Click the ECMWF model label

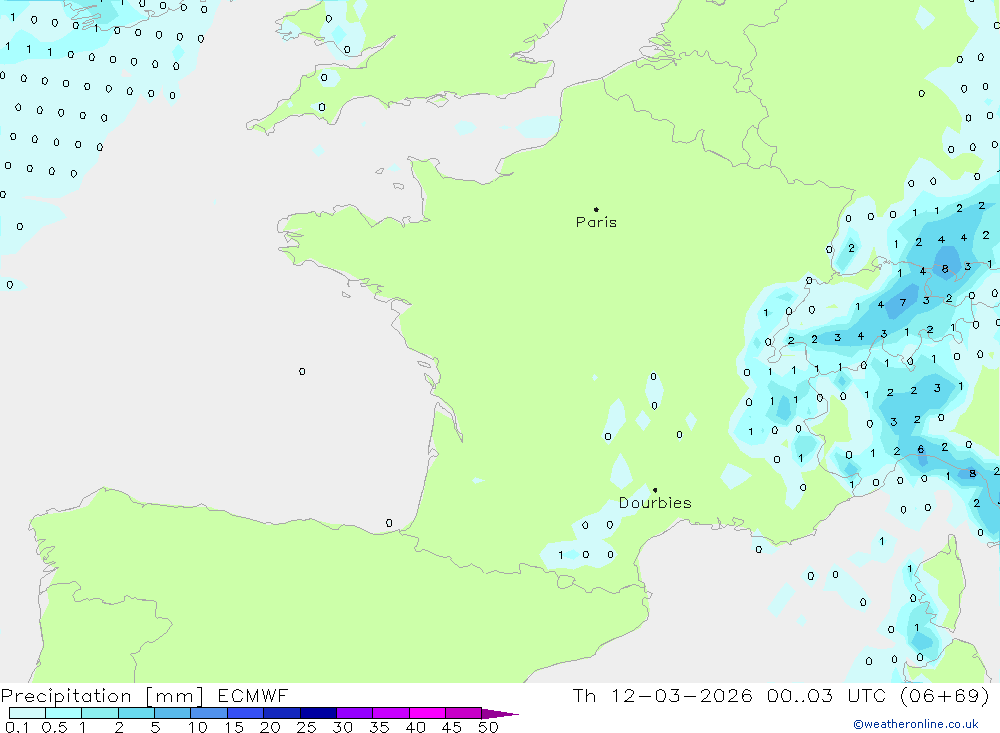click(x=252, y=696)
